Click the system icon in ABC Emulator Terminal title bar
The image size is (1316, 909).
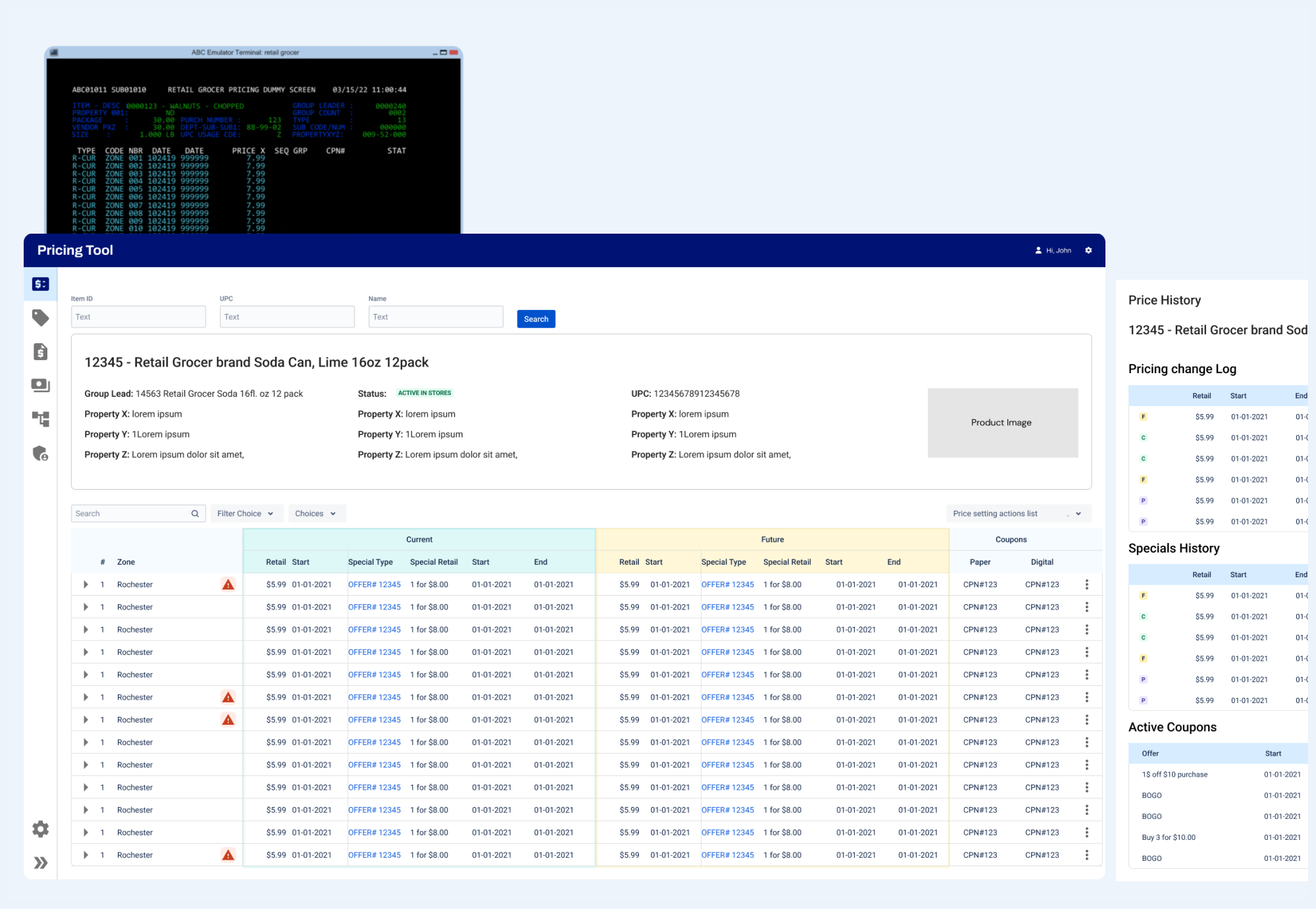coord(54,52)
